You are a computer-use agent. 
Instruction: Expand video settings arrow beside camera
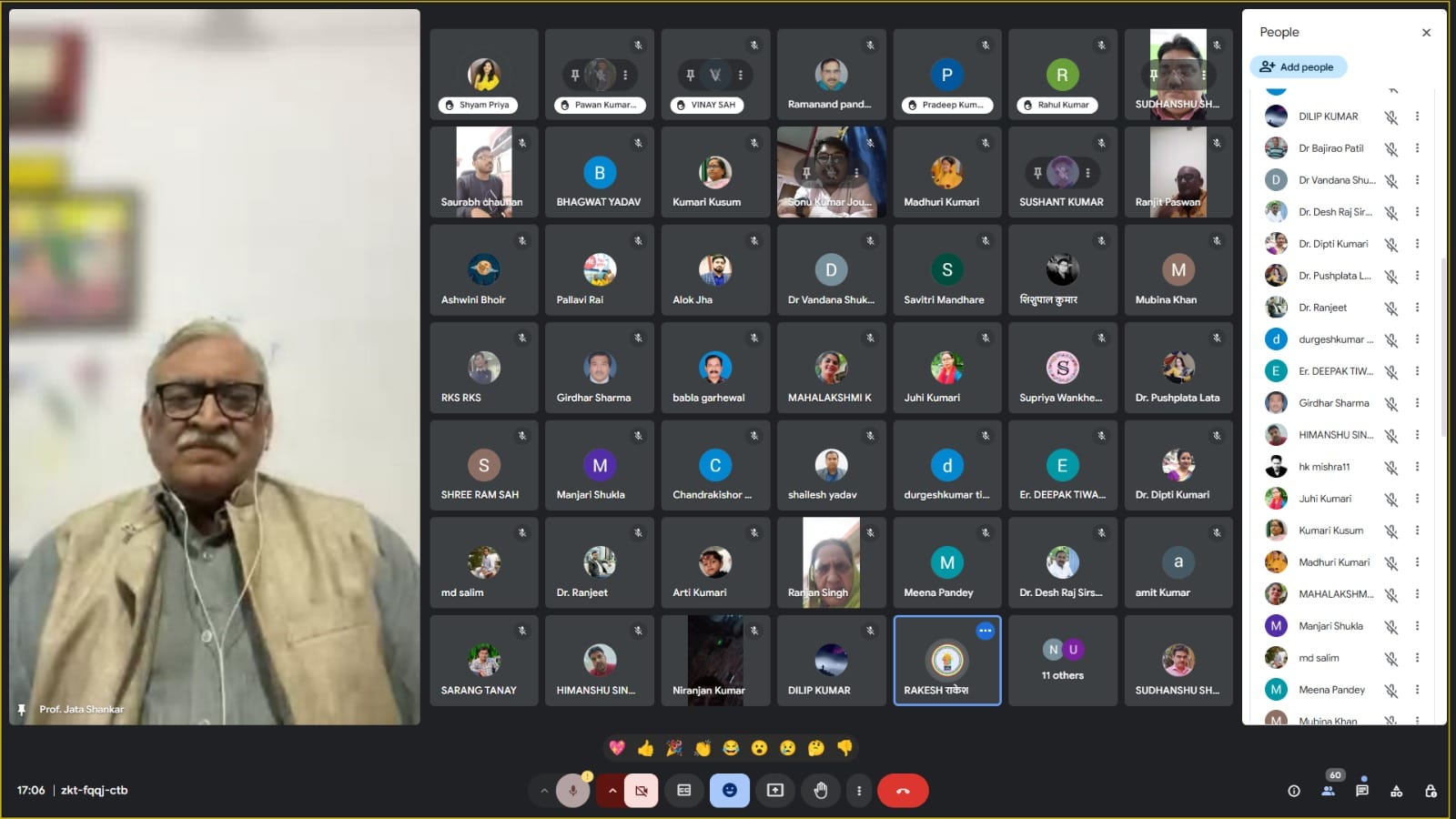[x=612, y=791]
